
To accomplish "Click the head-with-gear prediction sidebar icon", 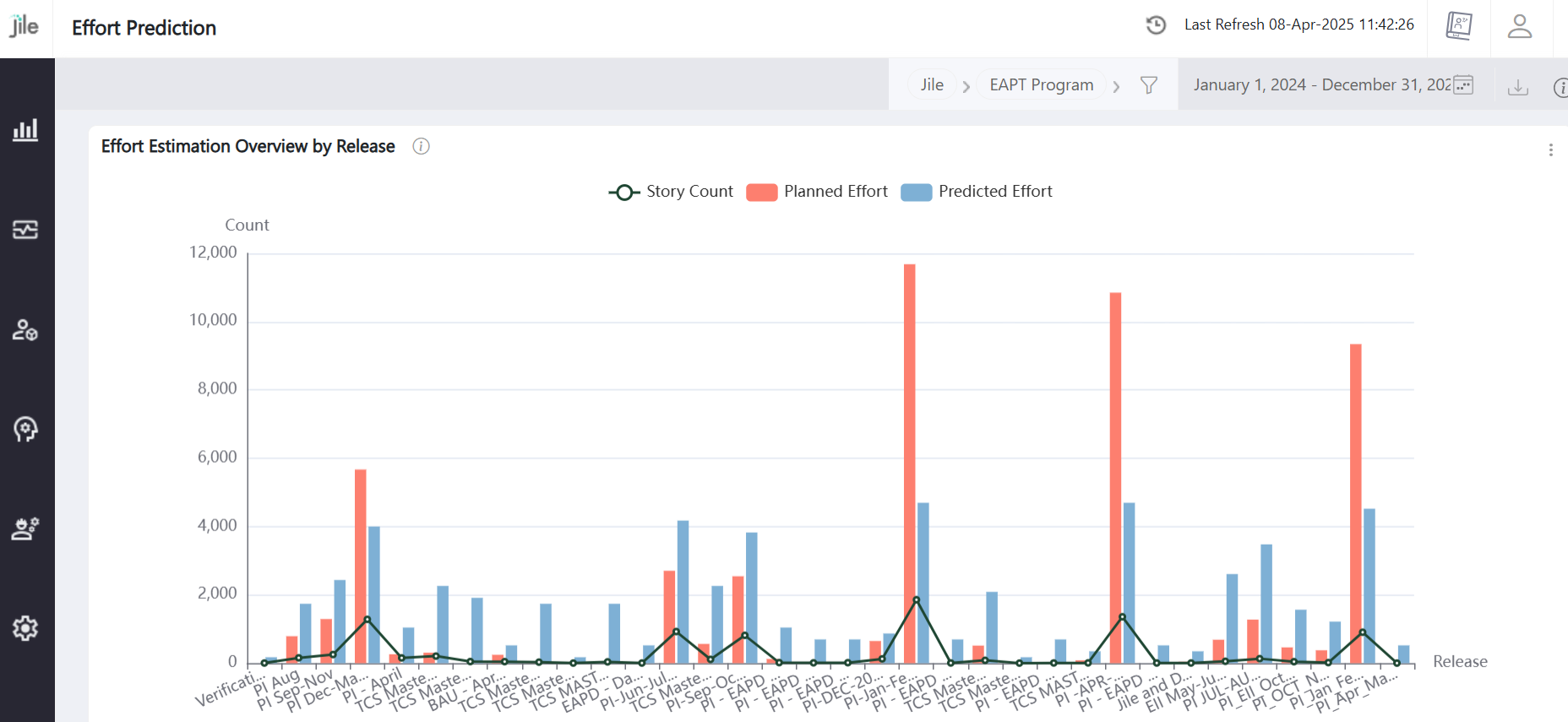I will click(25, 429).
